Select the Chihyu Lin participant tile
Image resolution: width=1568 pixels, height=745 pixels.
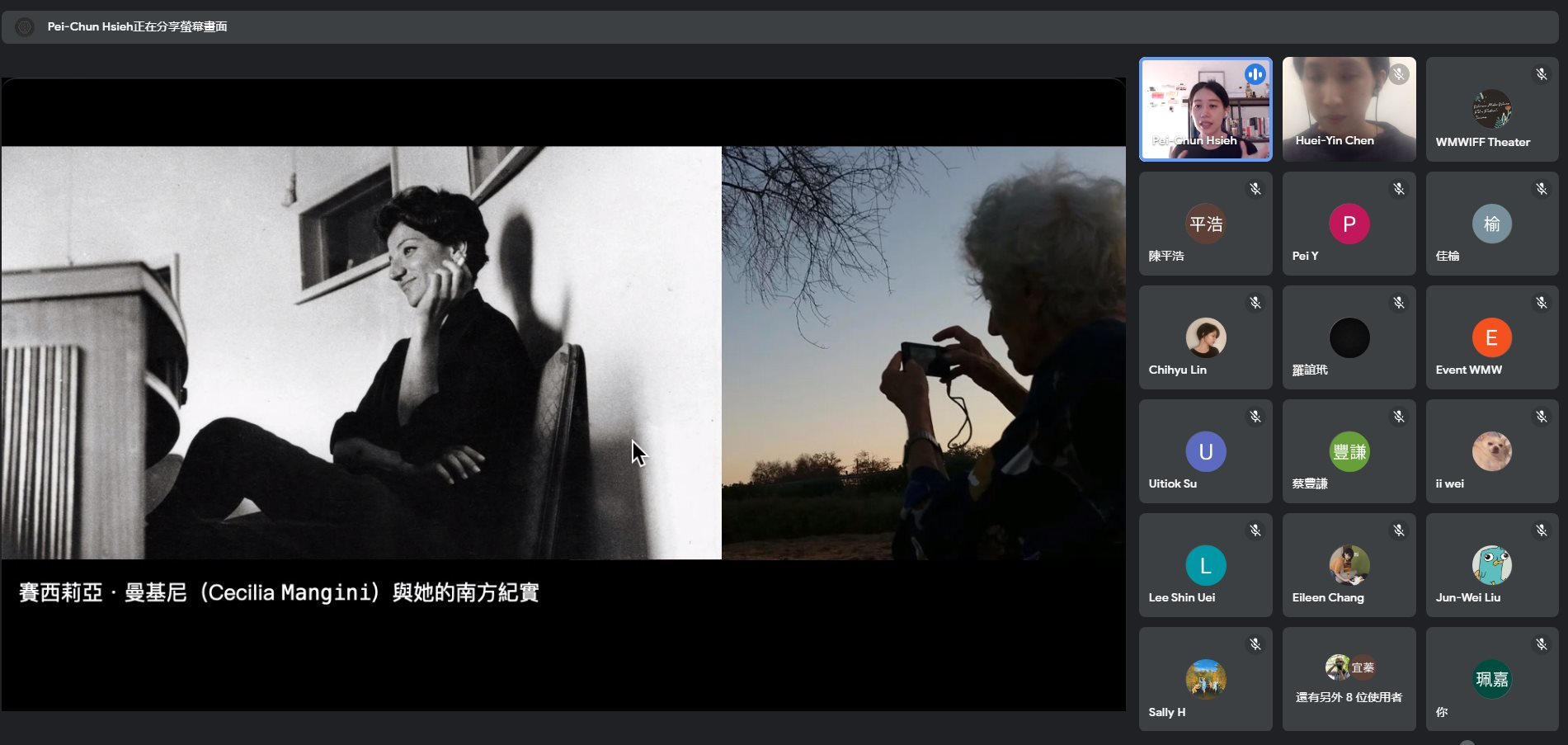click(x=1205, y=337)
